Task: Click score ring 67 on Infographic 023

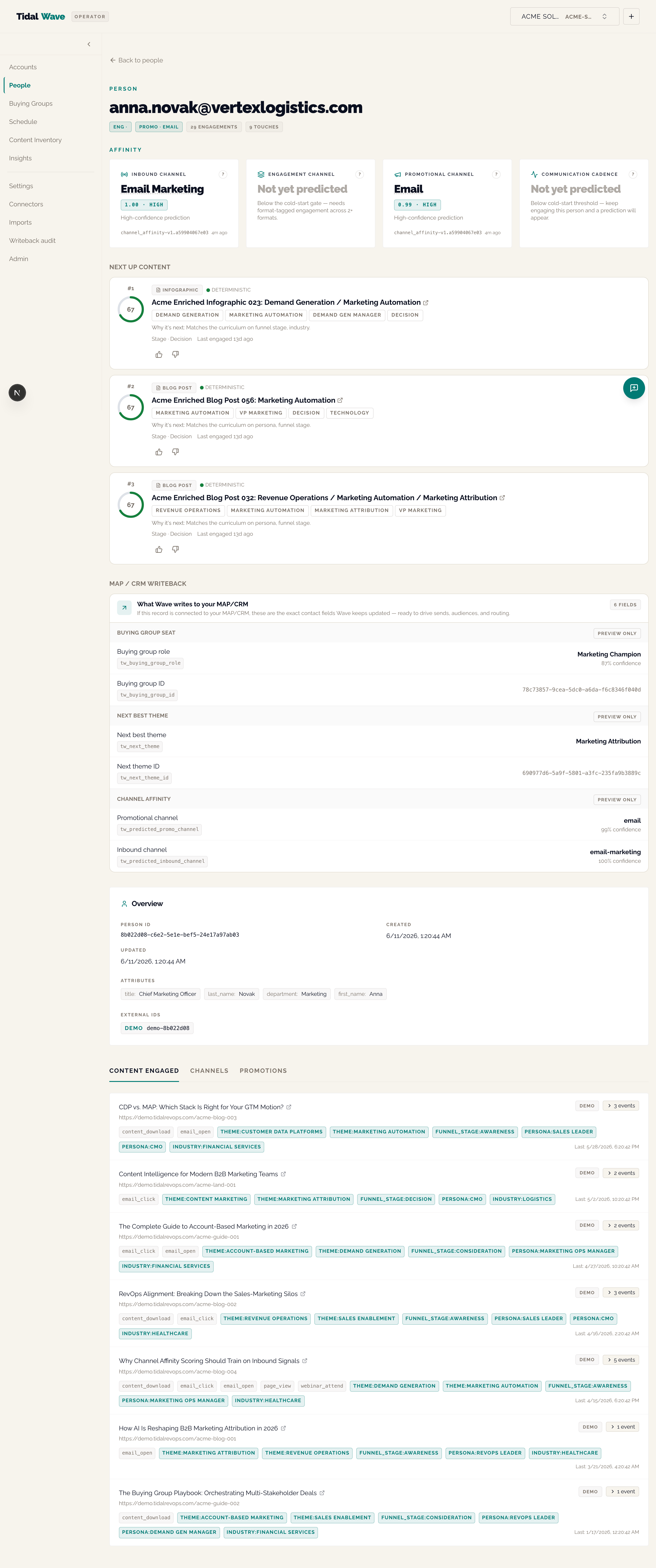Action: pyautogui.click(x=131, y=309)
